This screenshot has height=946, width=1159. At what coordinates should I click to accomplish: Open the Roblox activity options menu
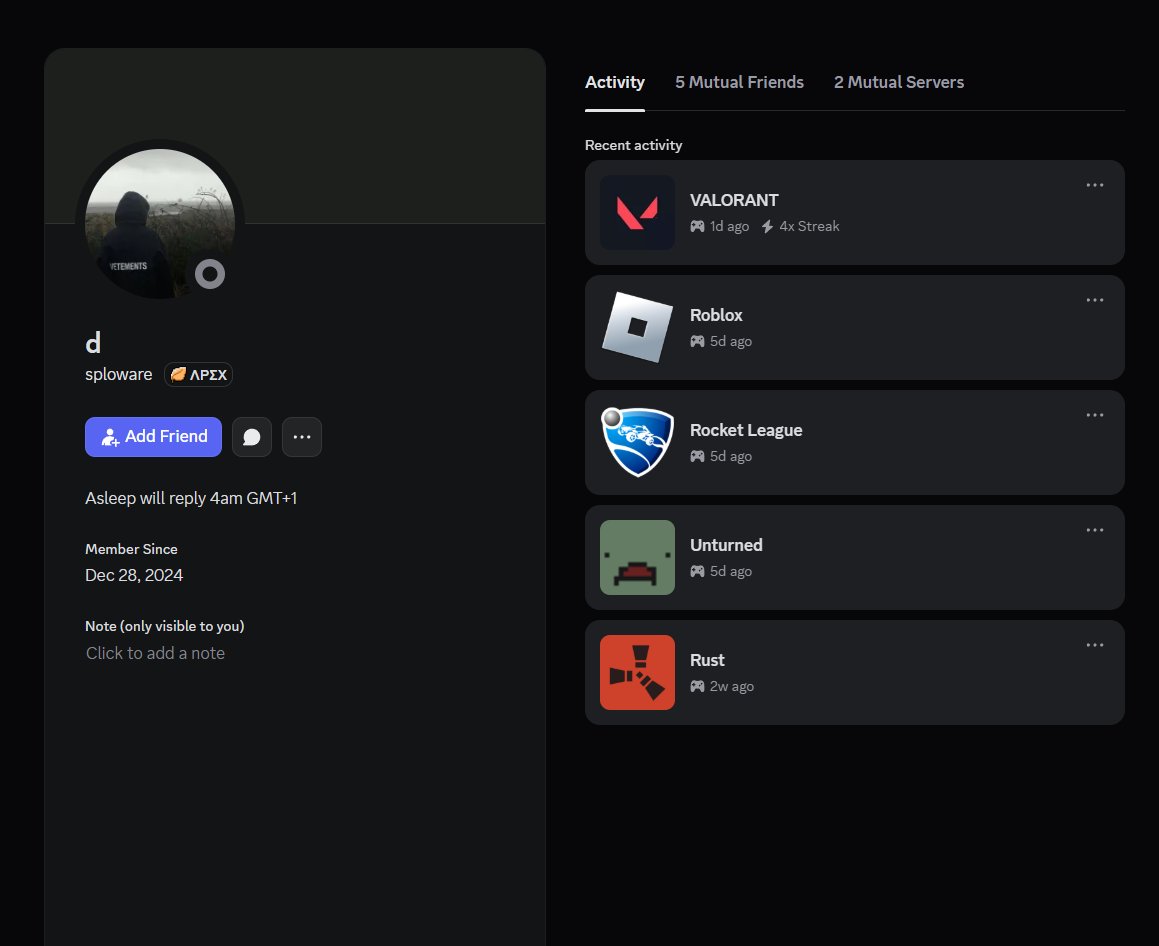pyautogui.click(x=1095, y=300)
